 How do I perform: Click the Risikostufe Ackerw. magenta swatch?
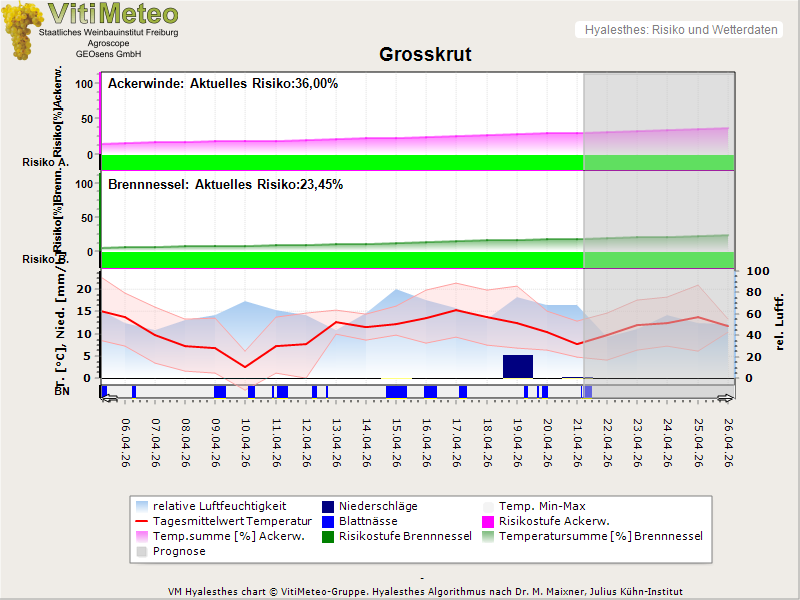coord(489,521)
